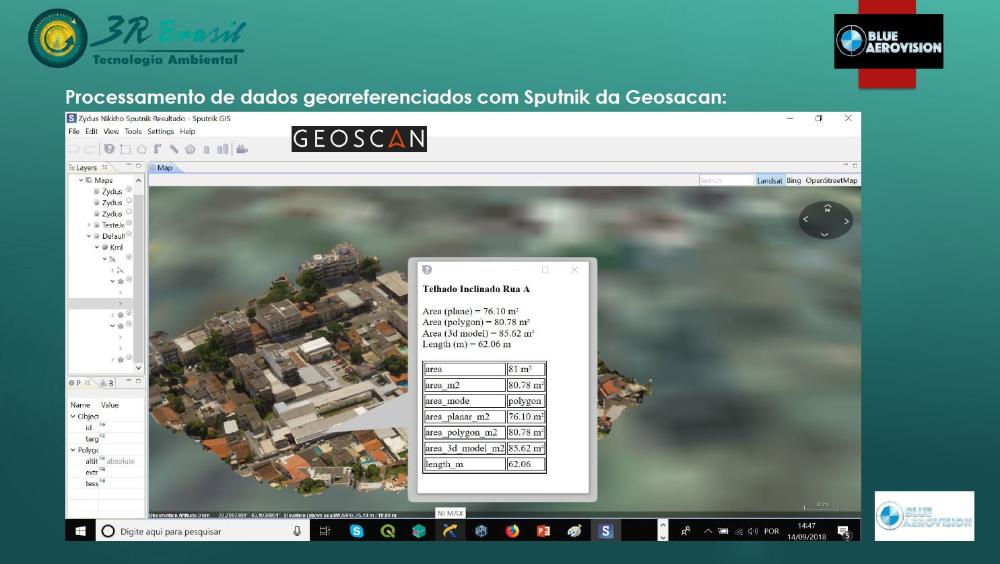The width and height of the screenshot is (1000, 564).
Task: Open the Settings menu
Action: coord(160,131)
